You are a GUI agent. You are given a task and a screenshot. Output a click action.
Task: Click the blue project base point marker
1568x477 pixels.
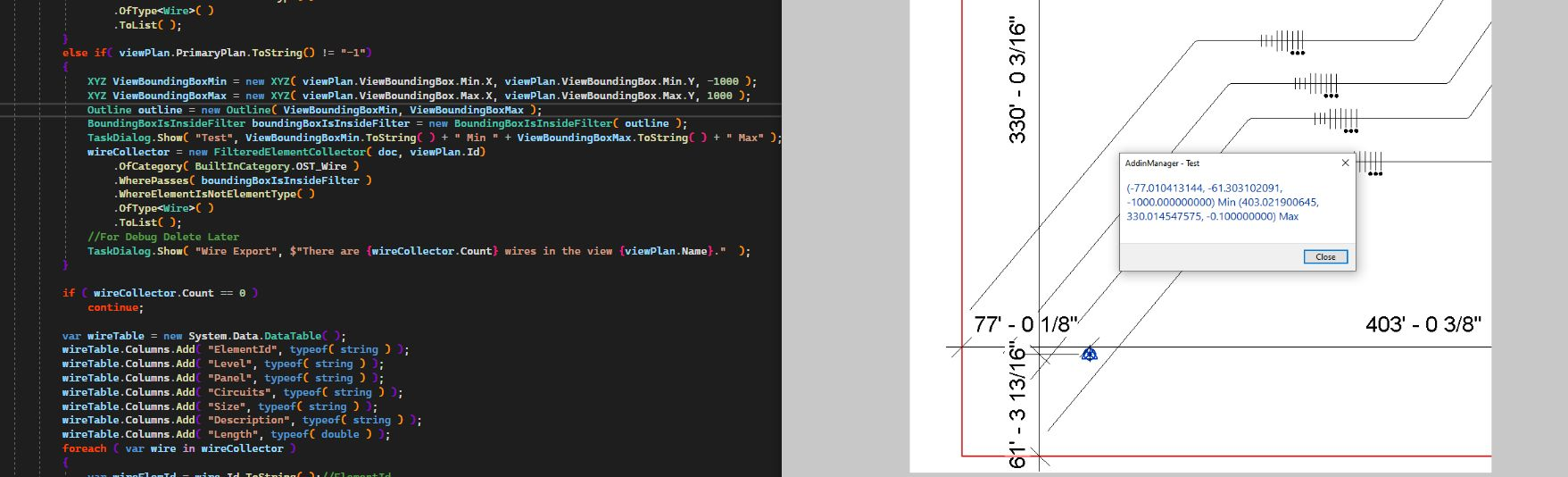1089,355
